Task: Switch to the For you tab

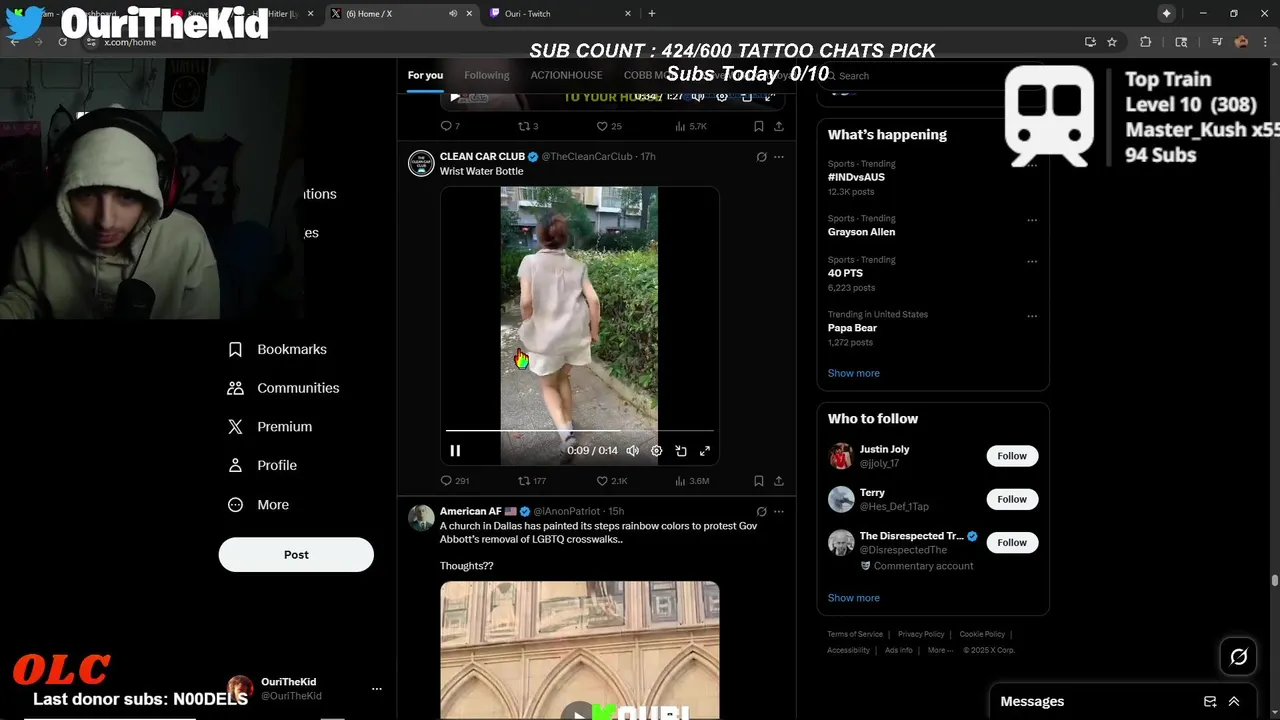Action: [x=425, y=75]
